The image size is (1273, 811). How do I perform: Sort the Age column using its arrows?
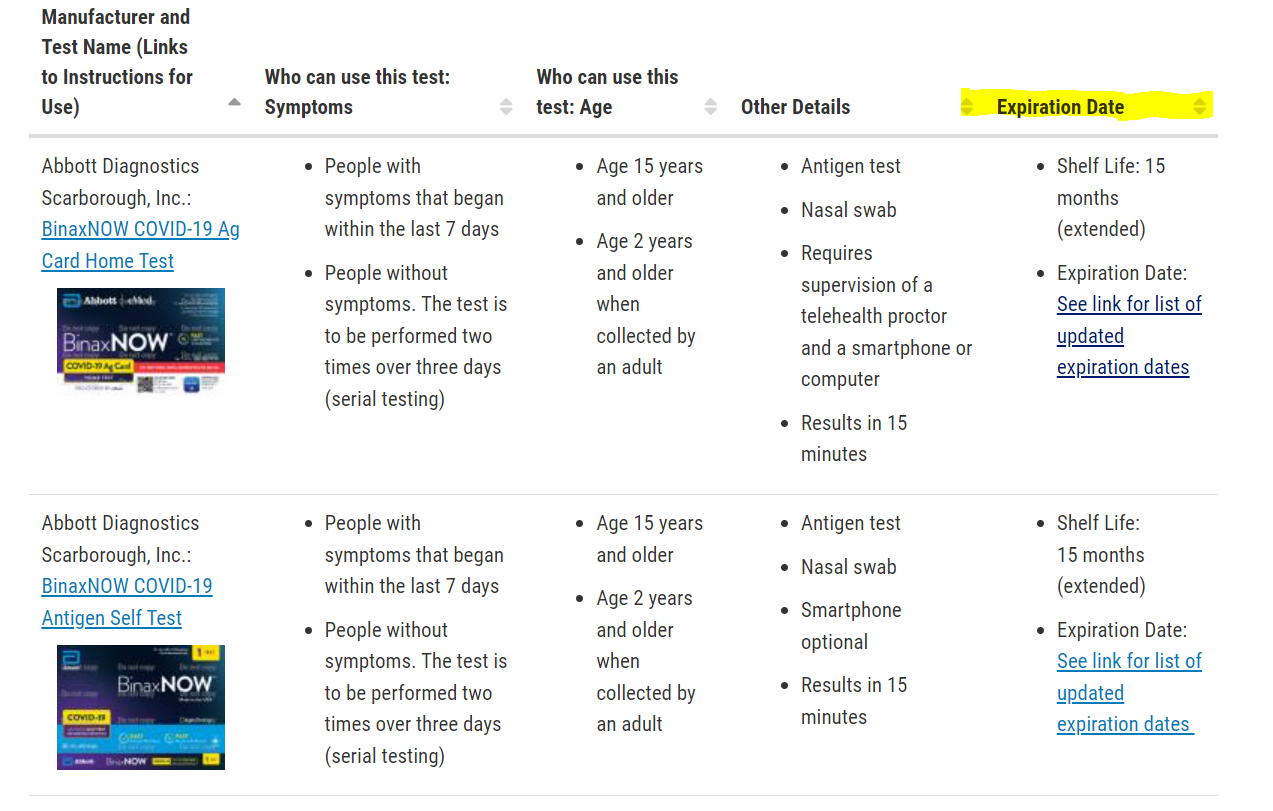coord(711,107)
